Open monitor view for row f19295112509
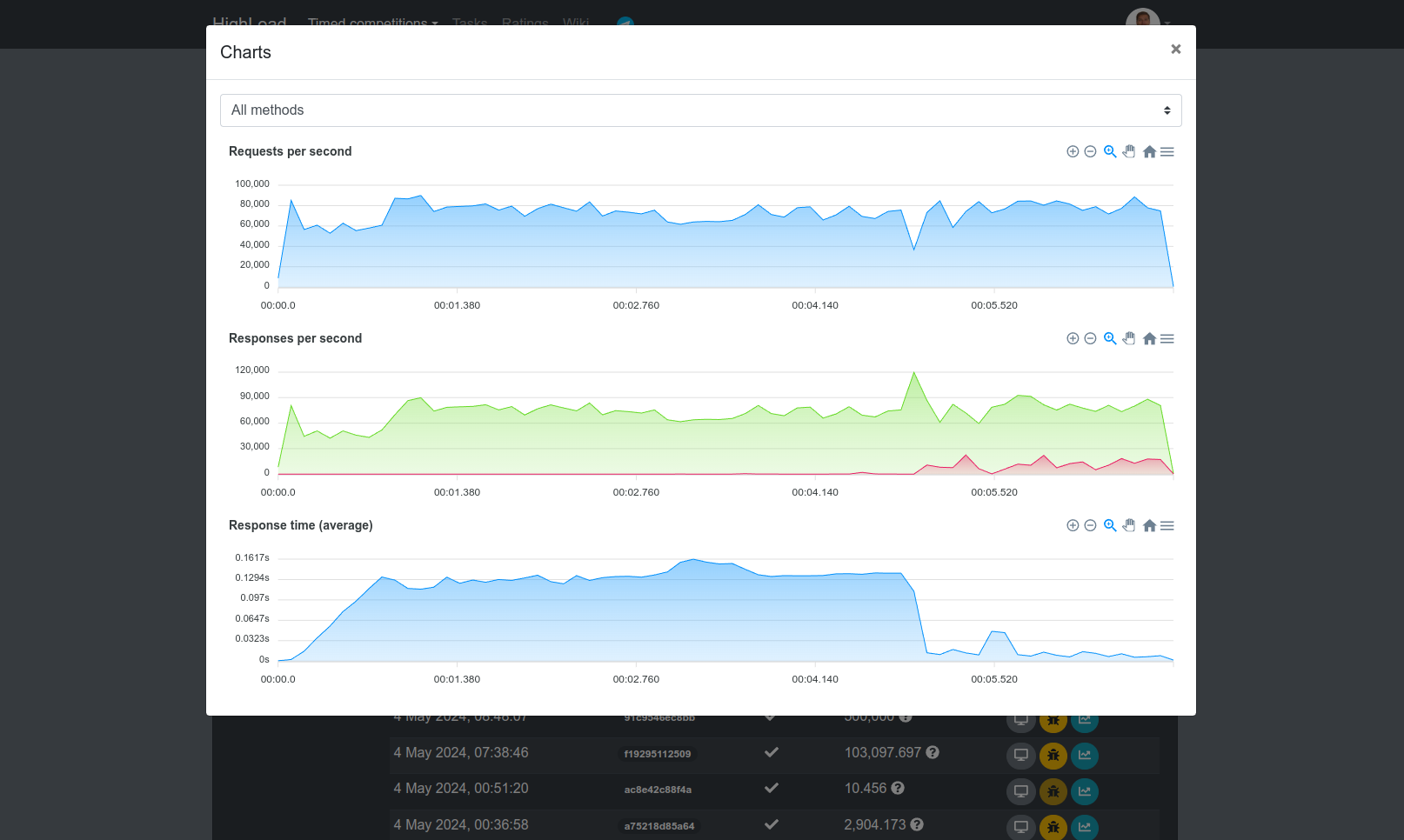1404x840 pixels. click(1020, 755)
